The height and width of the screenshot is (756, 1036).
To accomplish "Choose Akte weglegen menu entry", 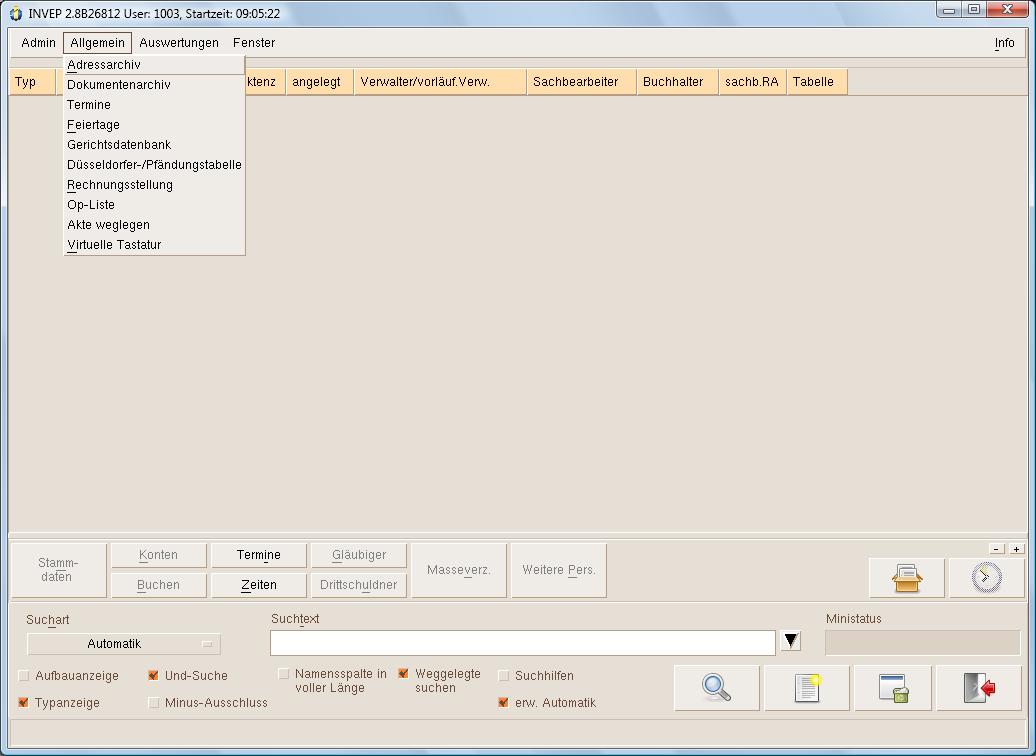I will point(154,225).
